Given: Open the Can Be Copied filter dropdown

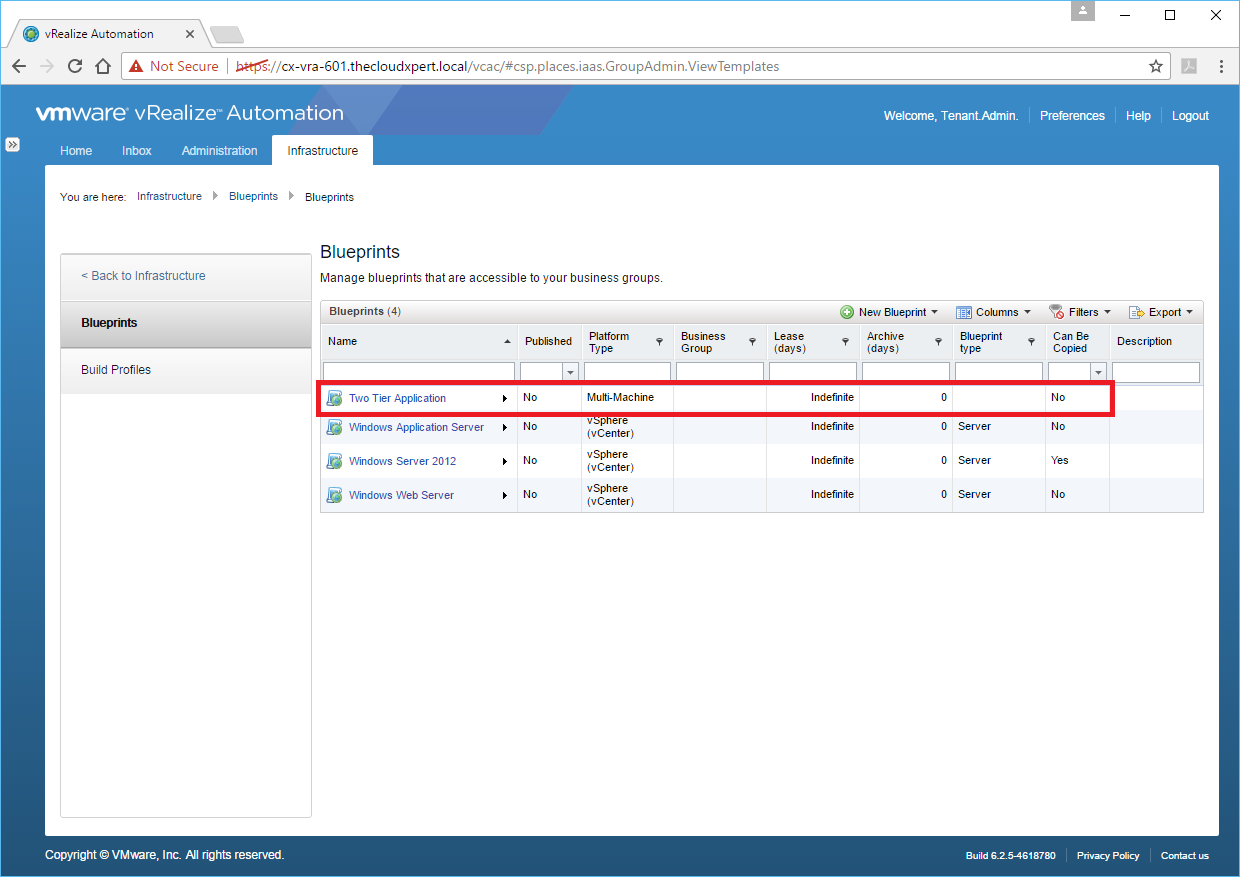Looking at the screenshot, I should 1098,372.
